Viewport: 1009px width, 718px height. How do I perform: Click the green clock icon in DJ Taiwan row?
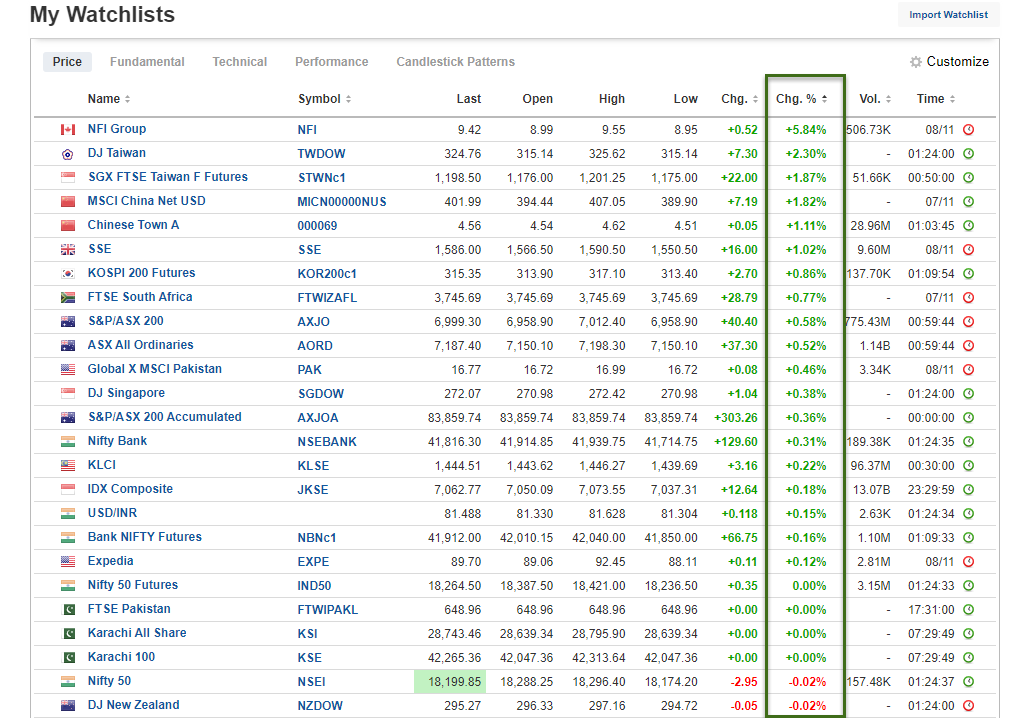[x=968, y=154]
